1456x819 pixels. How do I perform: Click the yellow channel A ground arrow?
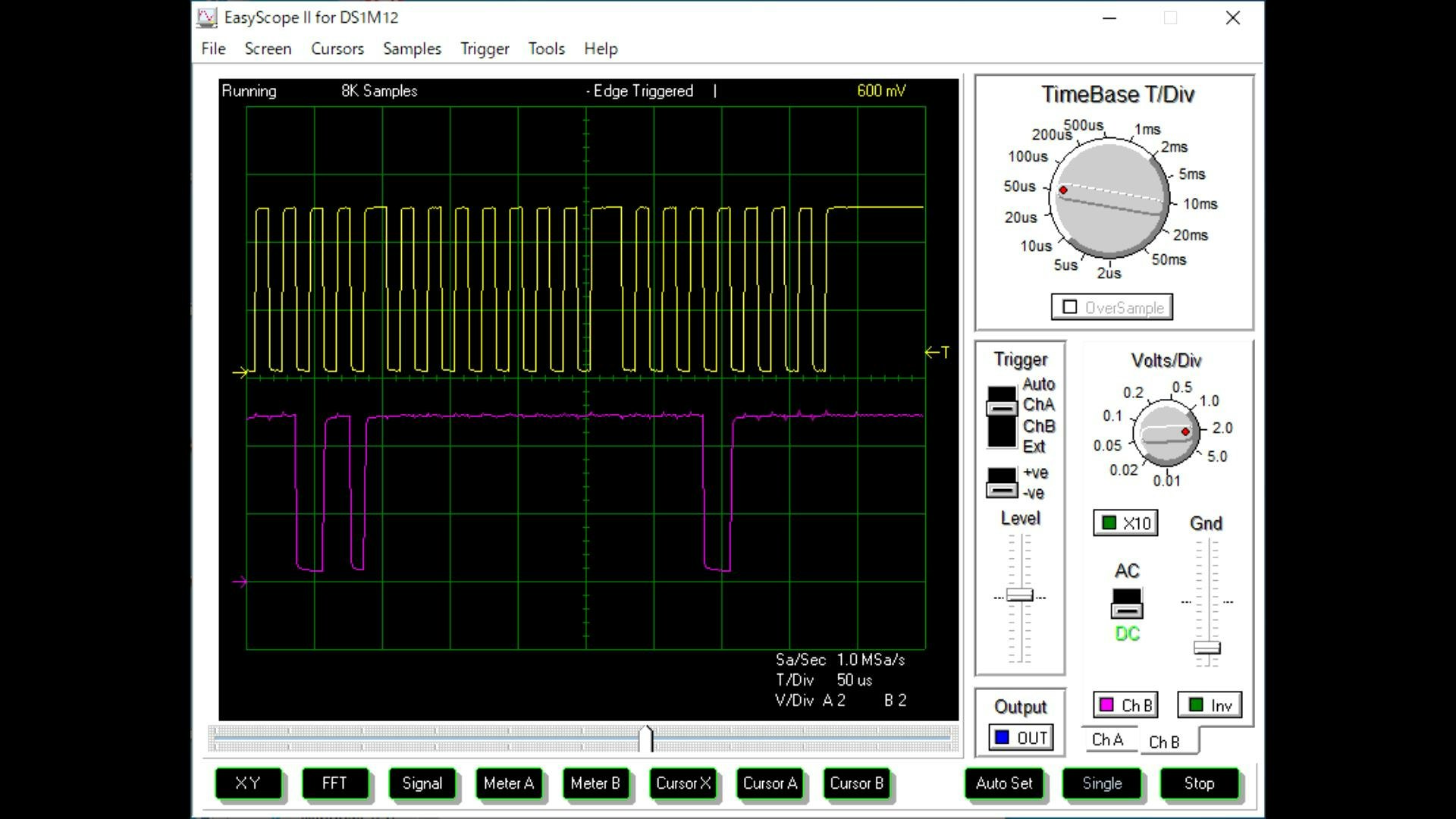click(x=240, y=372)
